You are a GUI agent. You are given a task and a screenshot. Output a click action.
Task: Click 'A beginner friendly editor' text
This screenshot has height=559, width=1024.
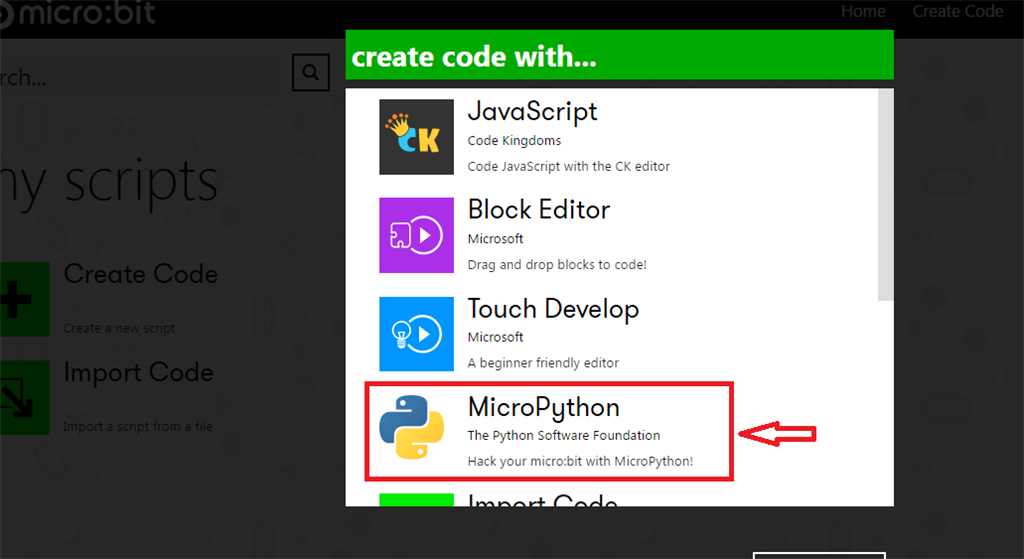(x=543, y=363)
